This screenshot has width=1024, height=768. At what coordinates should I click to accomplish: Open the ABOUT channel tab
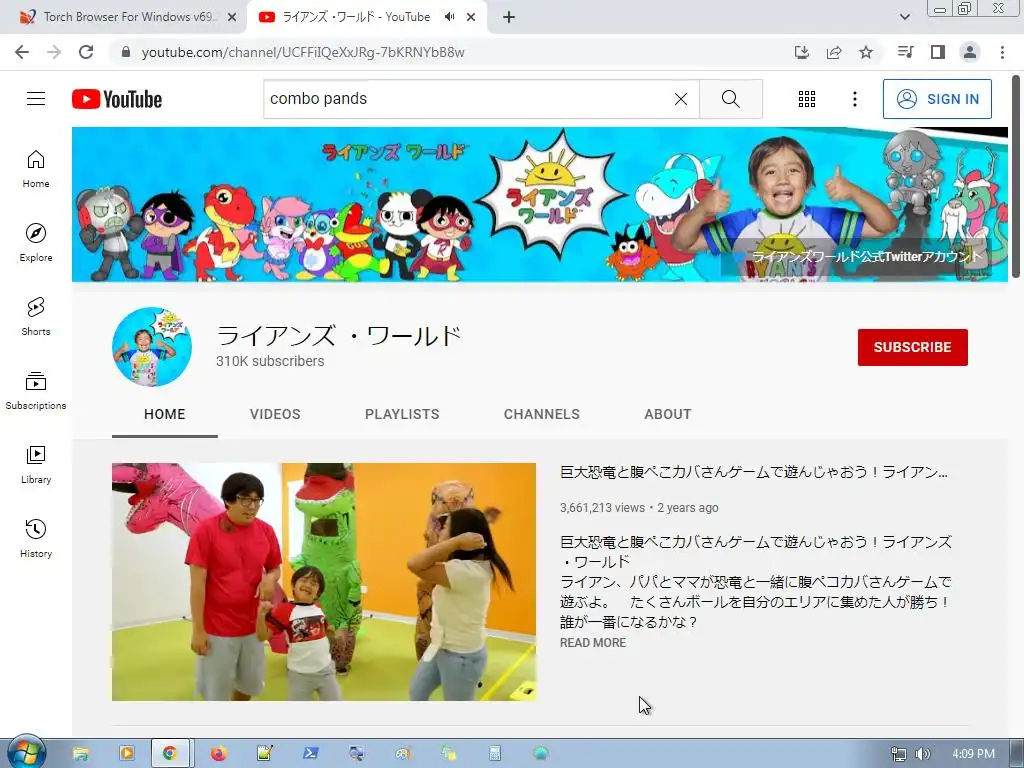point(667,414)
